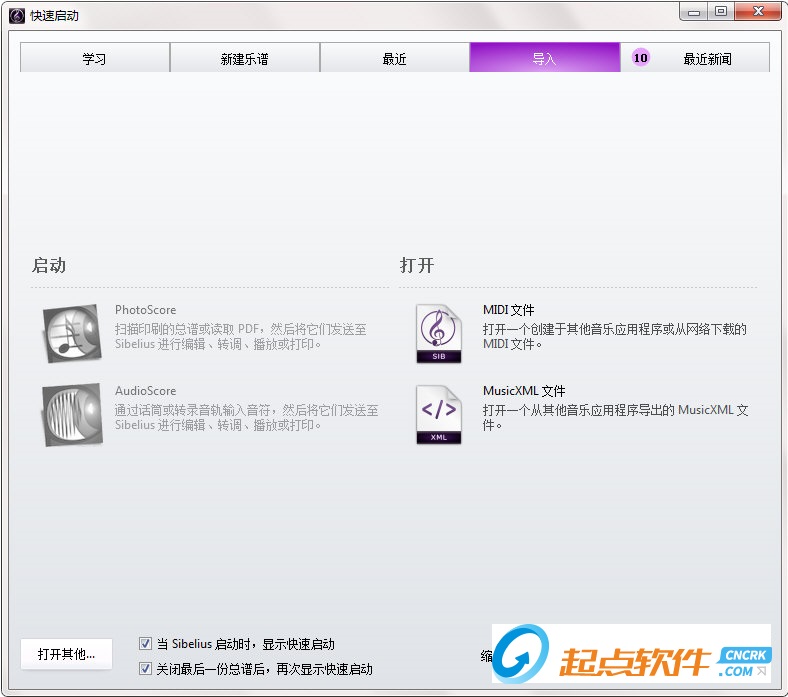Switch to the 学习 tab
788x697 pixels.
coord(94,58)
